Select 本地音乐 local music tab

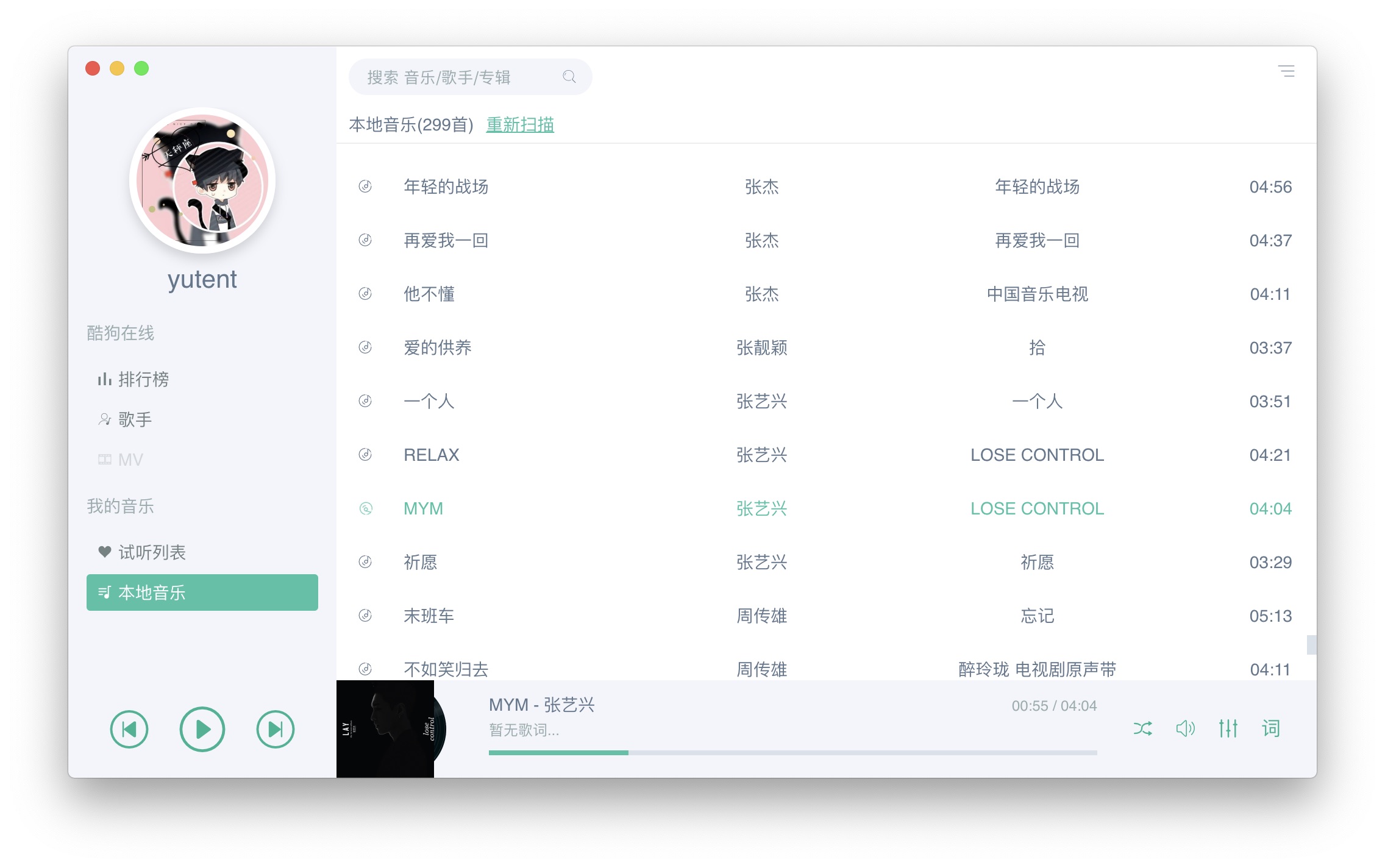pos(202,592)
